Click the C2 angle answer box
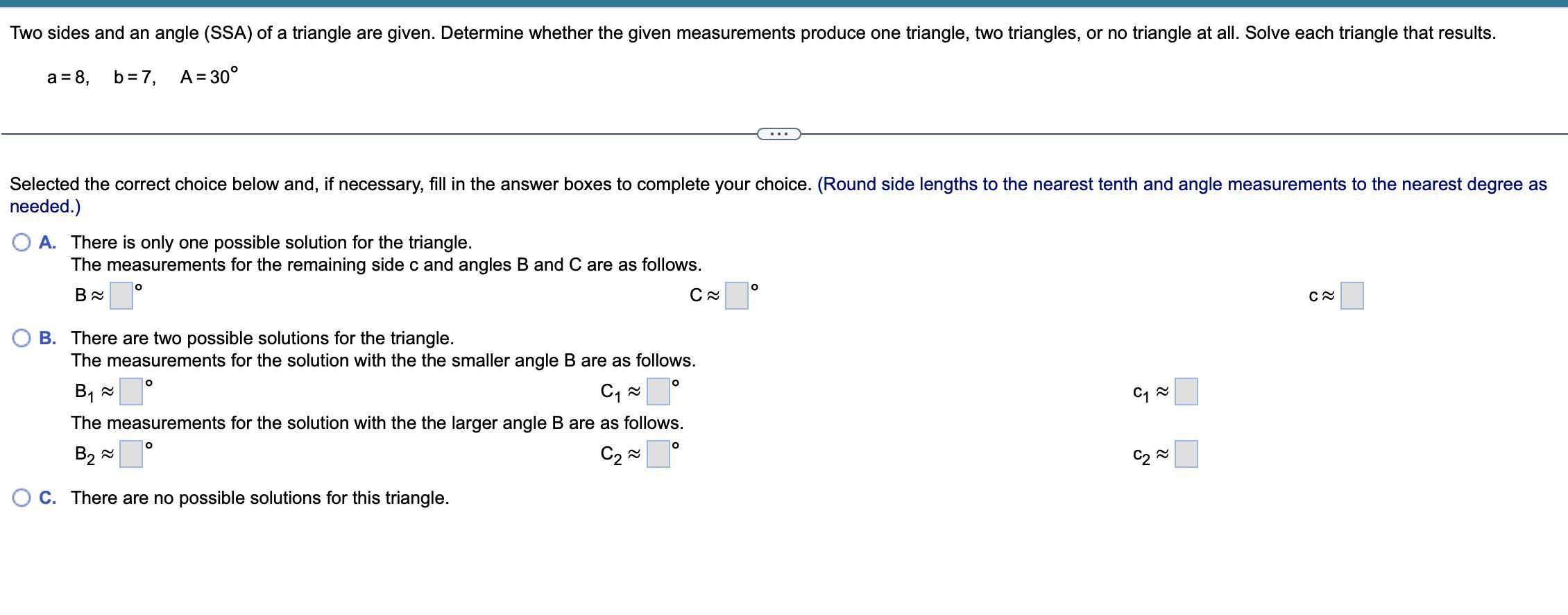The height and width of the screenshot is (615, 1568). click(x=658, y=454)
